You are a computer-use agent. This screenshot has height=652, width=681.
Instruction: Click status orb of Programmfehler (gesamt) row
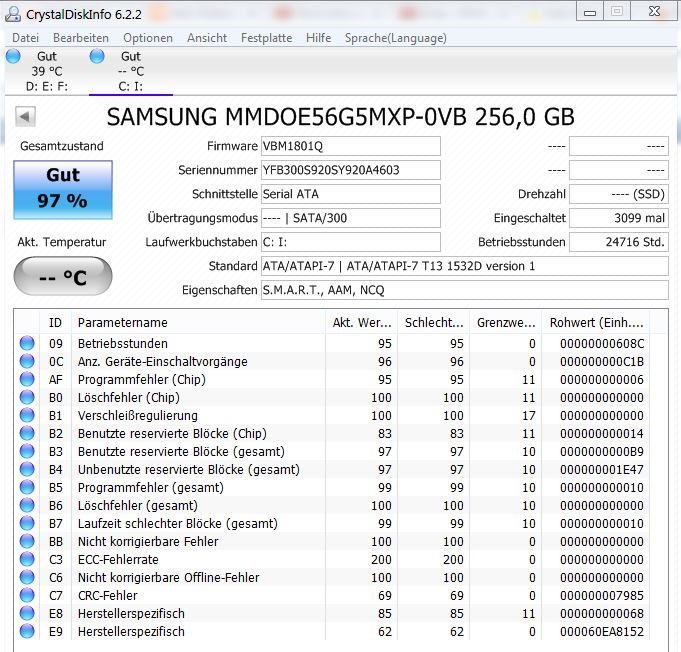27,487
